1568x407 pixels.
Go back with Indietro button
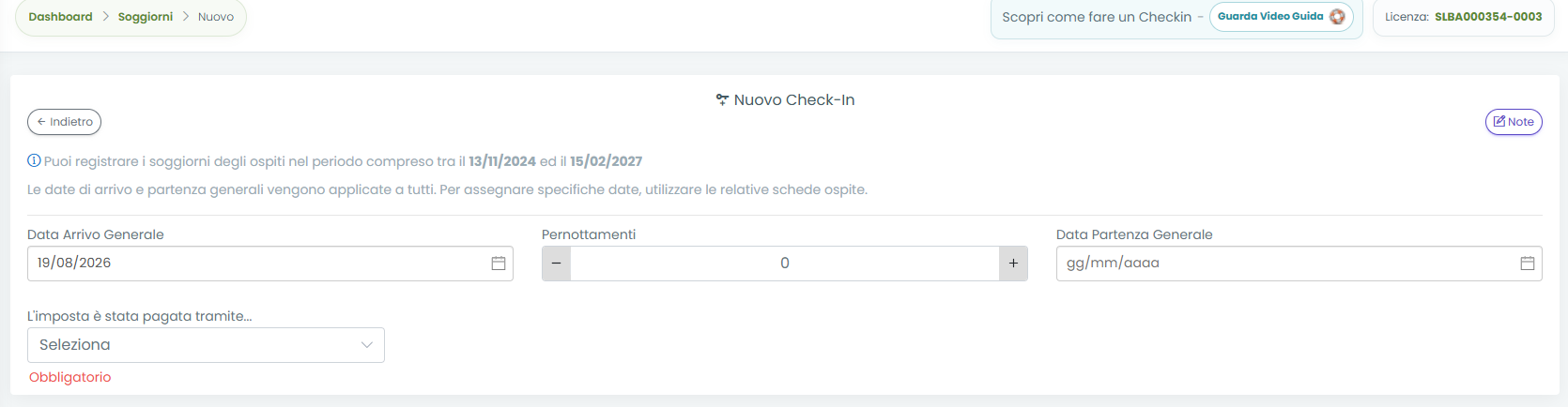(x=64, y=122)
